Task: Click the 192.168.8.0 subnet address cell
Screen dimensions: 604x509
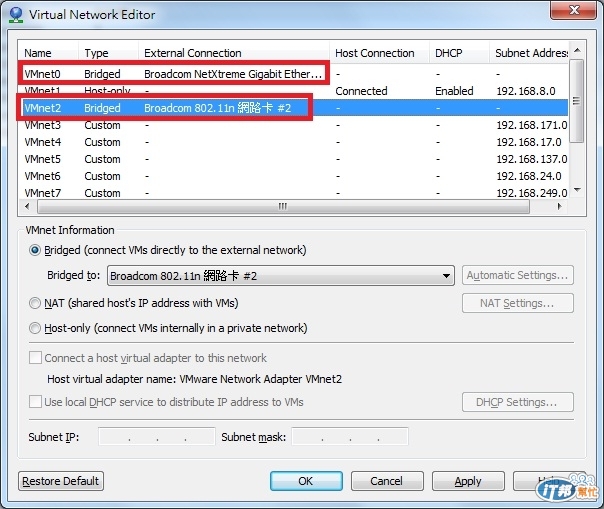Action: pos(526,91)
